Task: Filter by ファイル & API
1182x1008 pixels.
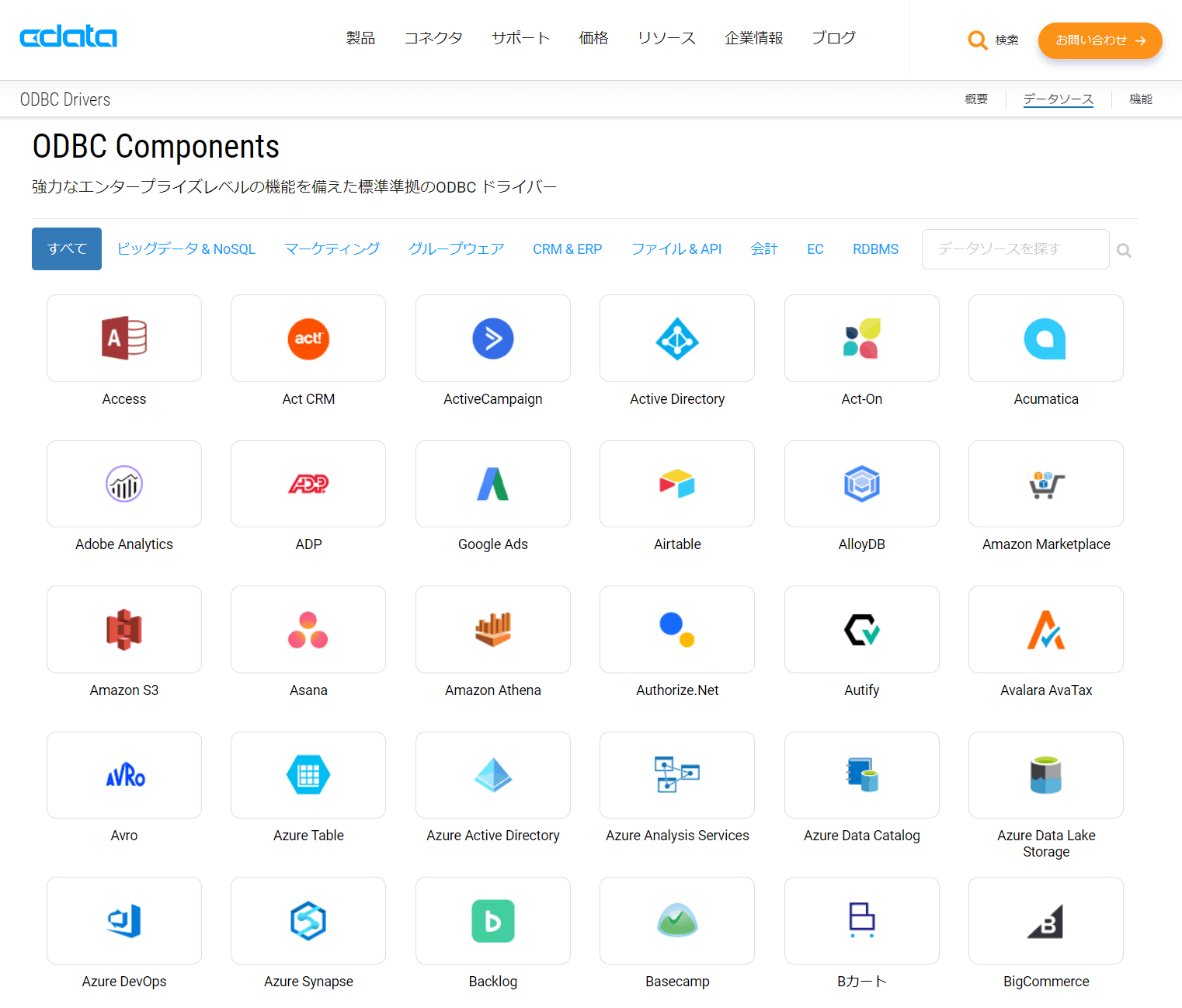Action: (x=676, y=249)
